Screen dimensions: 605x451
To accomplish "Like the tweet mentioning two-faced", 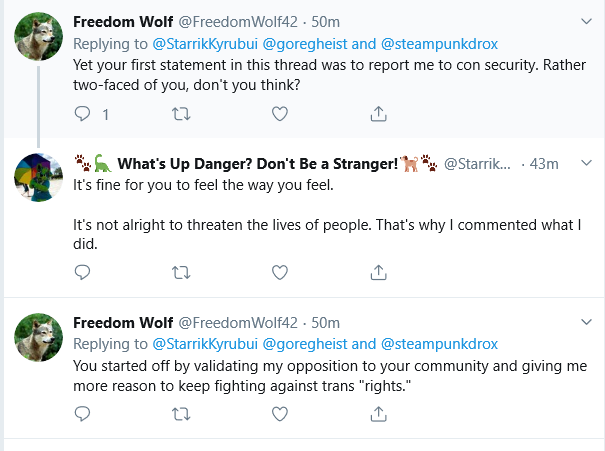I will 280,114.
